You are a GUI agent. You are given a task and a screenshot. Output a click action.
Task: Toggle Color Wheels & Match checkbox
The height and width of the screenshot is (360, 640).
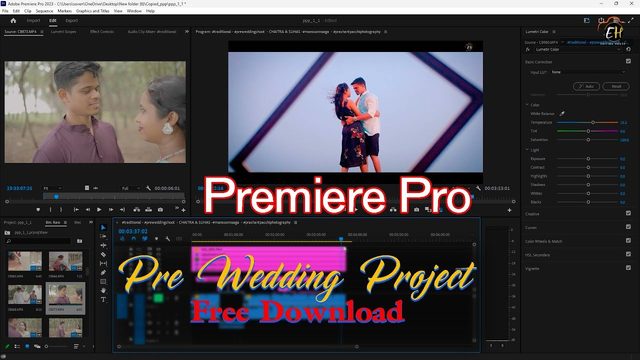tap(628, 240)
